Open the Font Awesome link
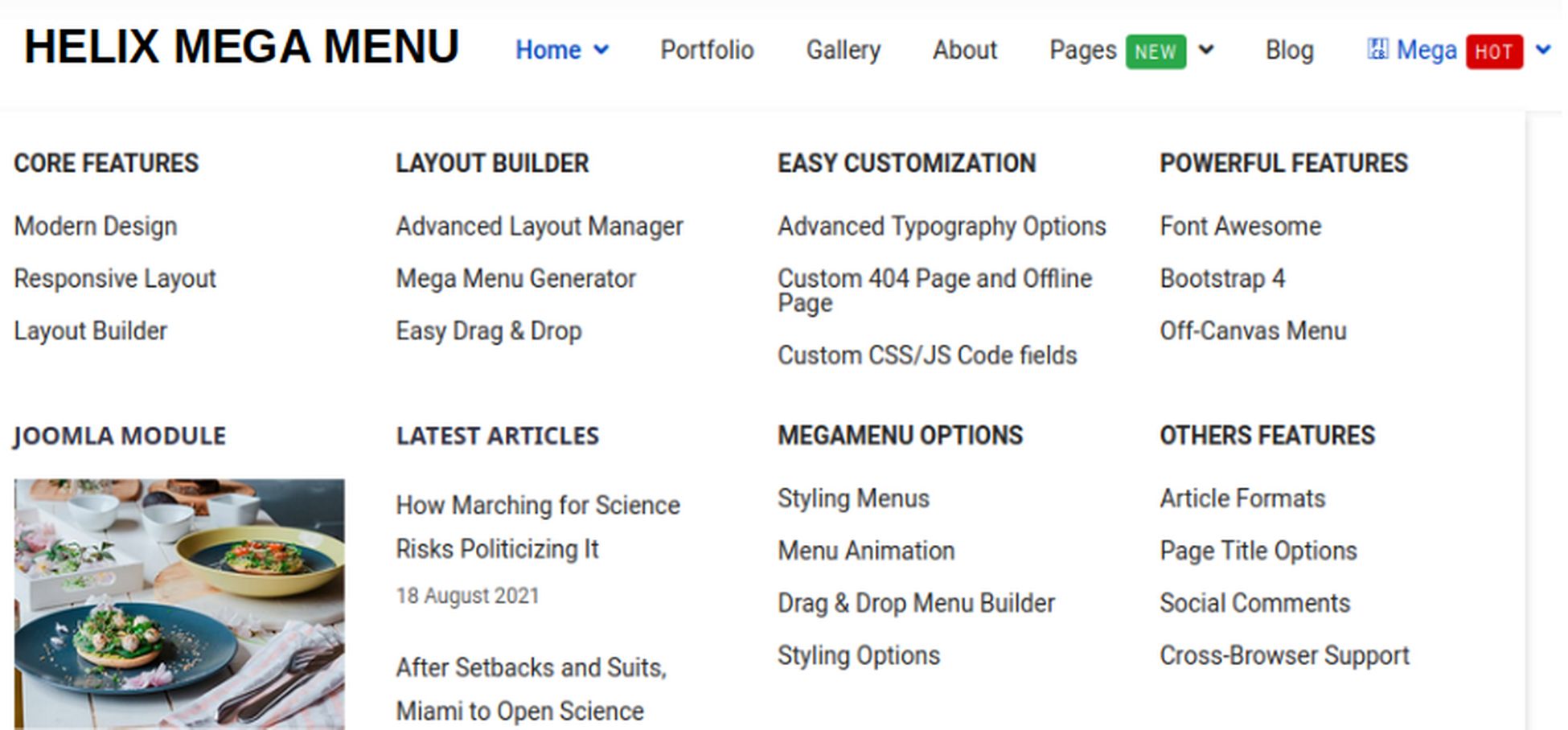 coord(1240,227)
